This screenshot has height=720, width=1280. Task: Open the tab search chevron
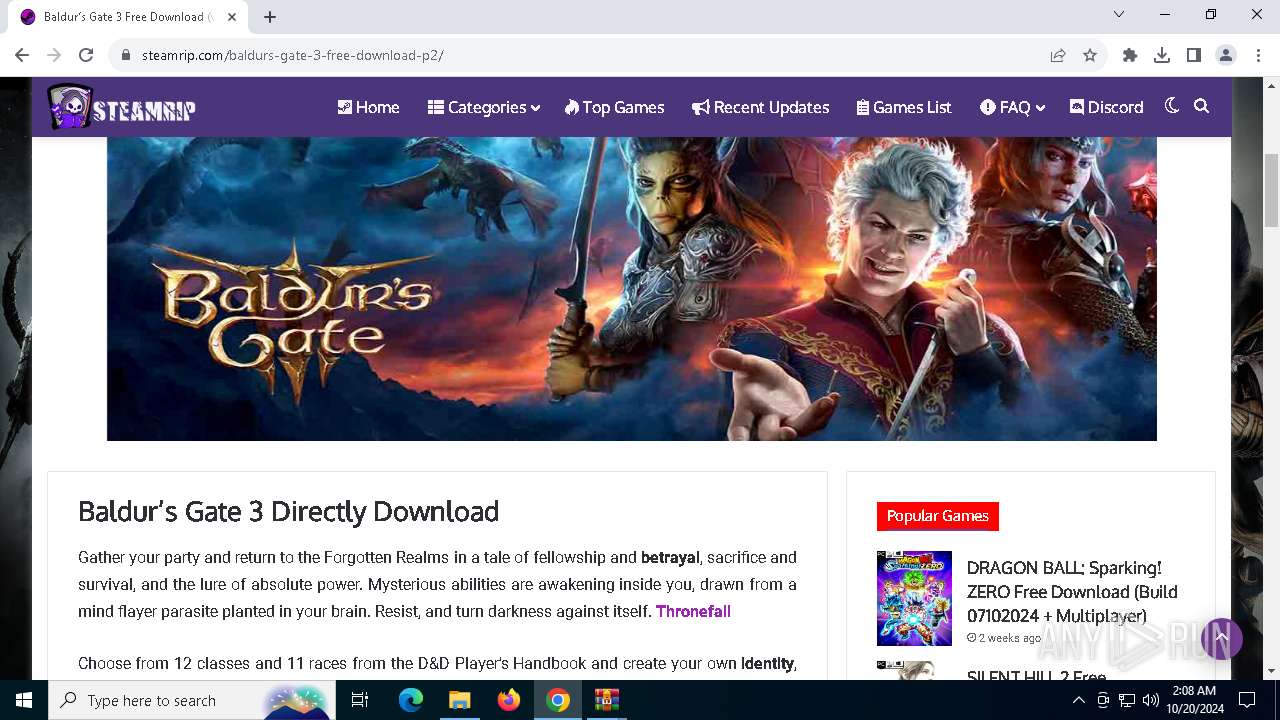pyautogui.click(x=1119, y=14)
